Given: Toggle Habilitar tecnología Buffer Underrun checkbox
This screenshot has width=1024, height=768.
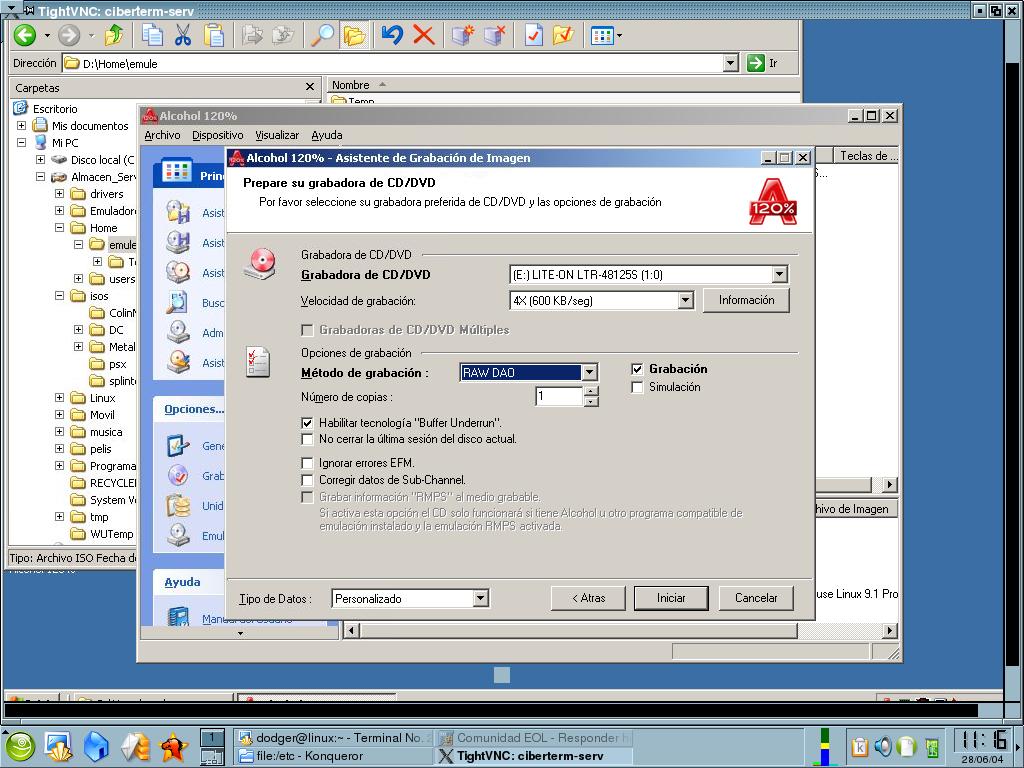Looking at the screenshot, I should [307, 423].
